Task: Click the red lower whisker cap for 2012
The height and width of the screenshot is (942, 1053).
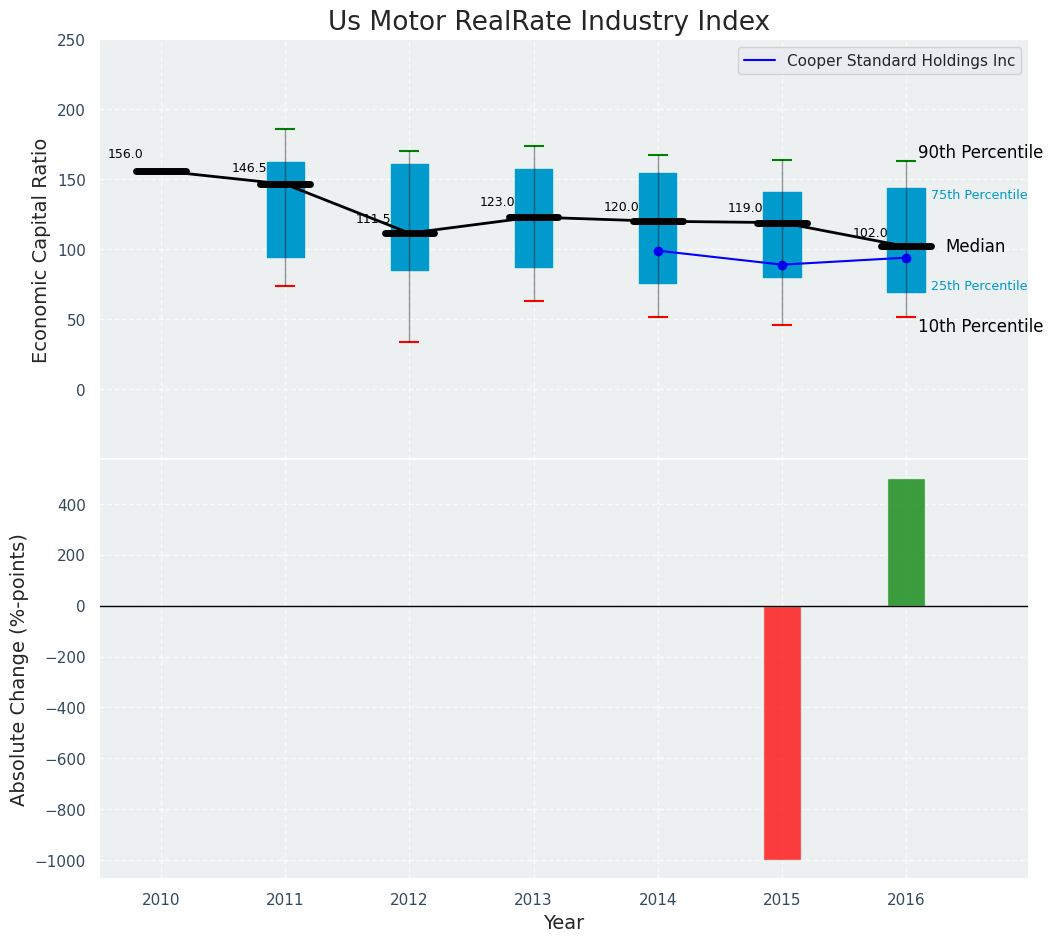Action: tap(409, 342)
